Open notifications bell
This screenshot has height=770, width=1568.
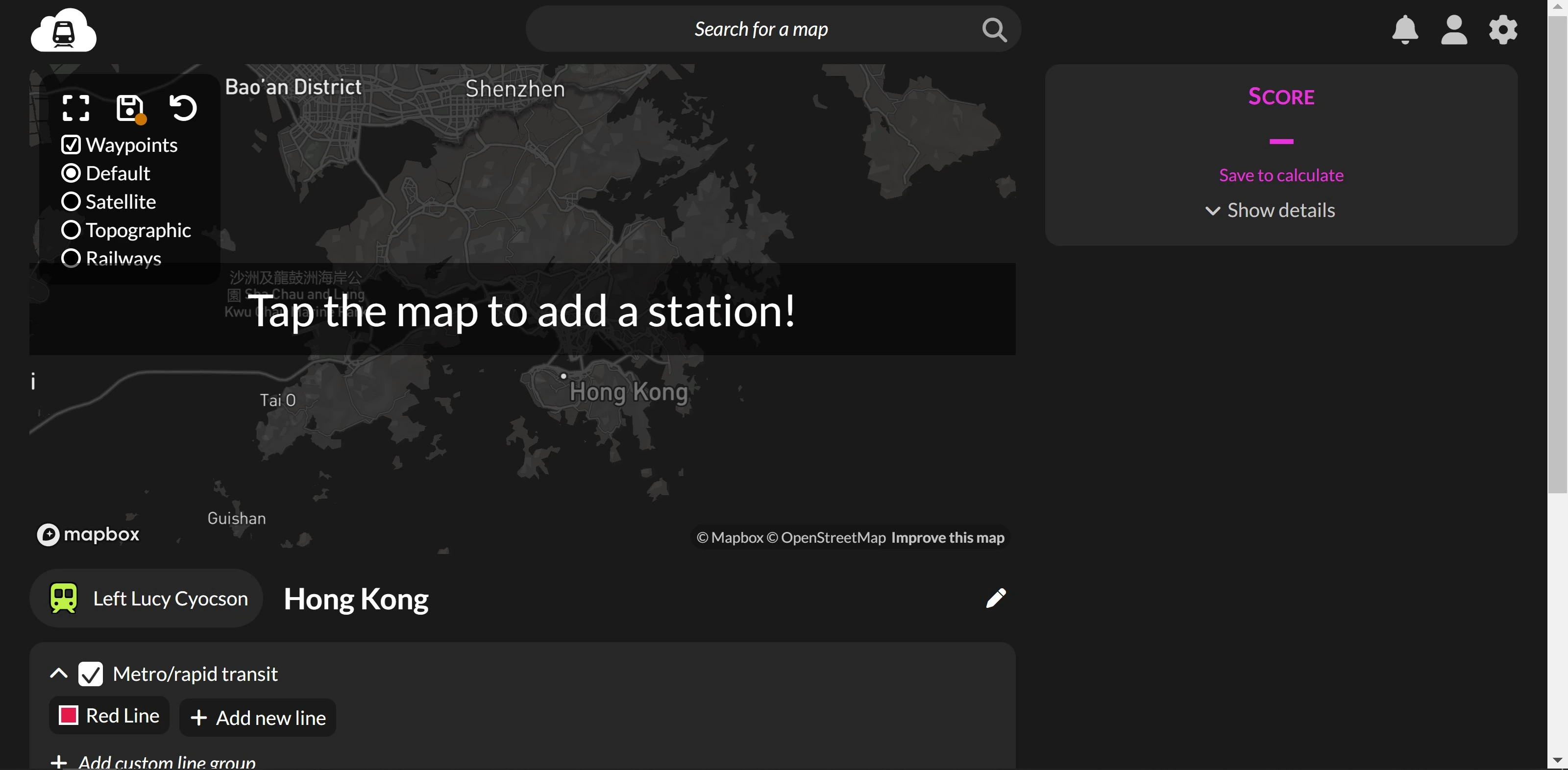click(1404, 30)
